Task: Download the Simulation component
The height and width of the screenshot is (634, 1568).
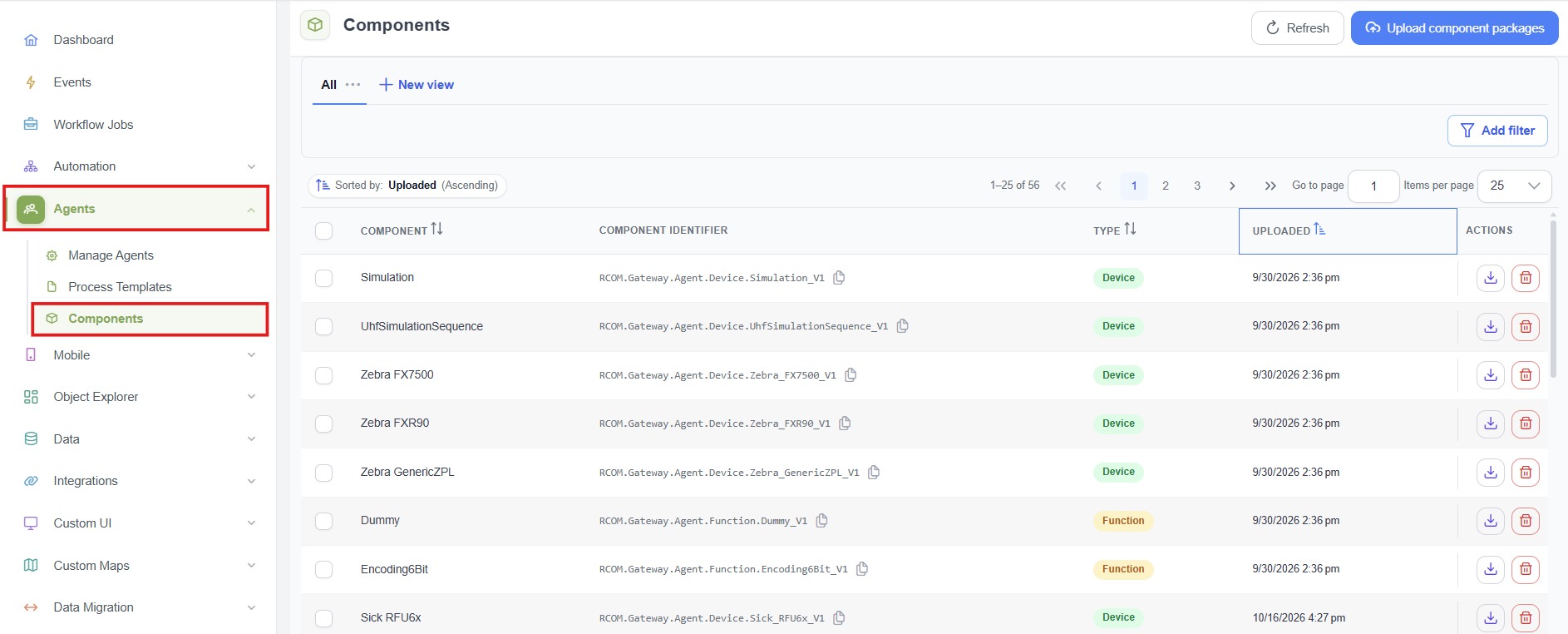Action: pos(1491,278)
